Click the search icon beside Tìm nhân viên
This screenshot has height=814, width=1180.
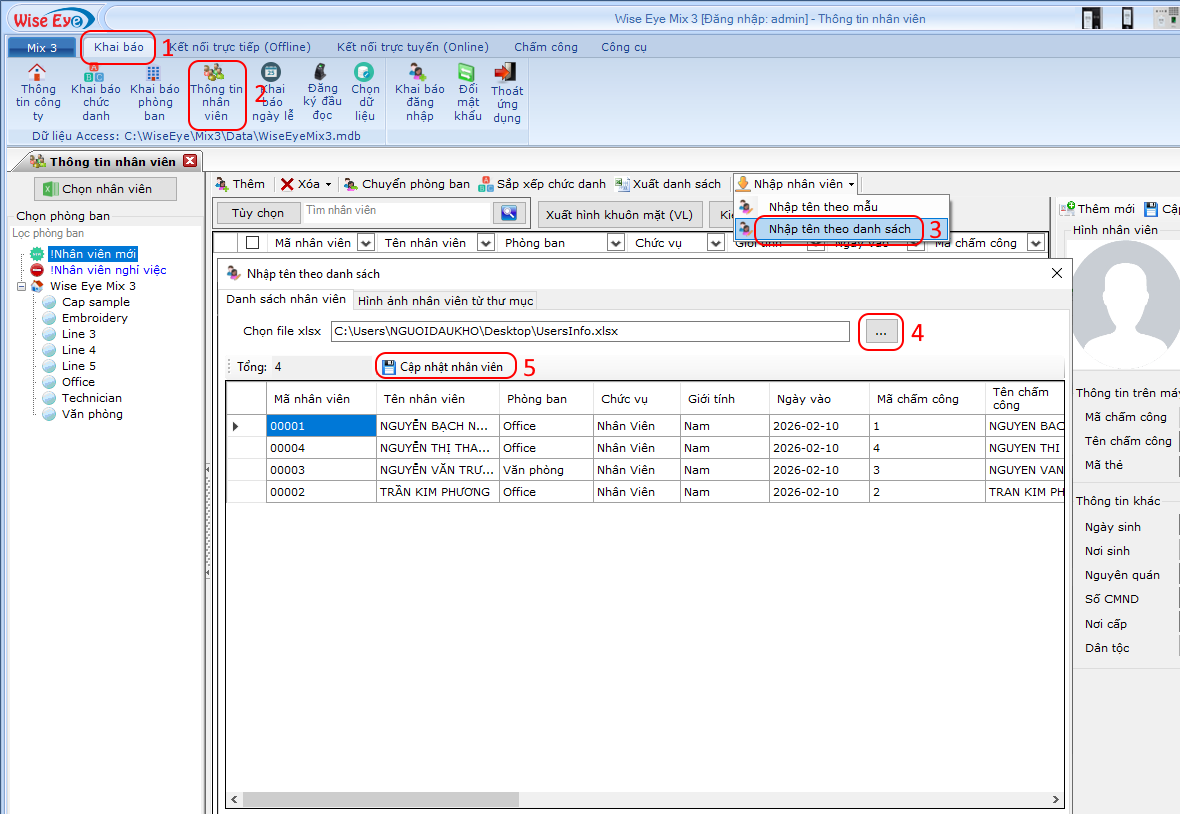[509, 212]
